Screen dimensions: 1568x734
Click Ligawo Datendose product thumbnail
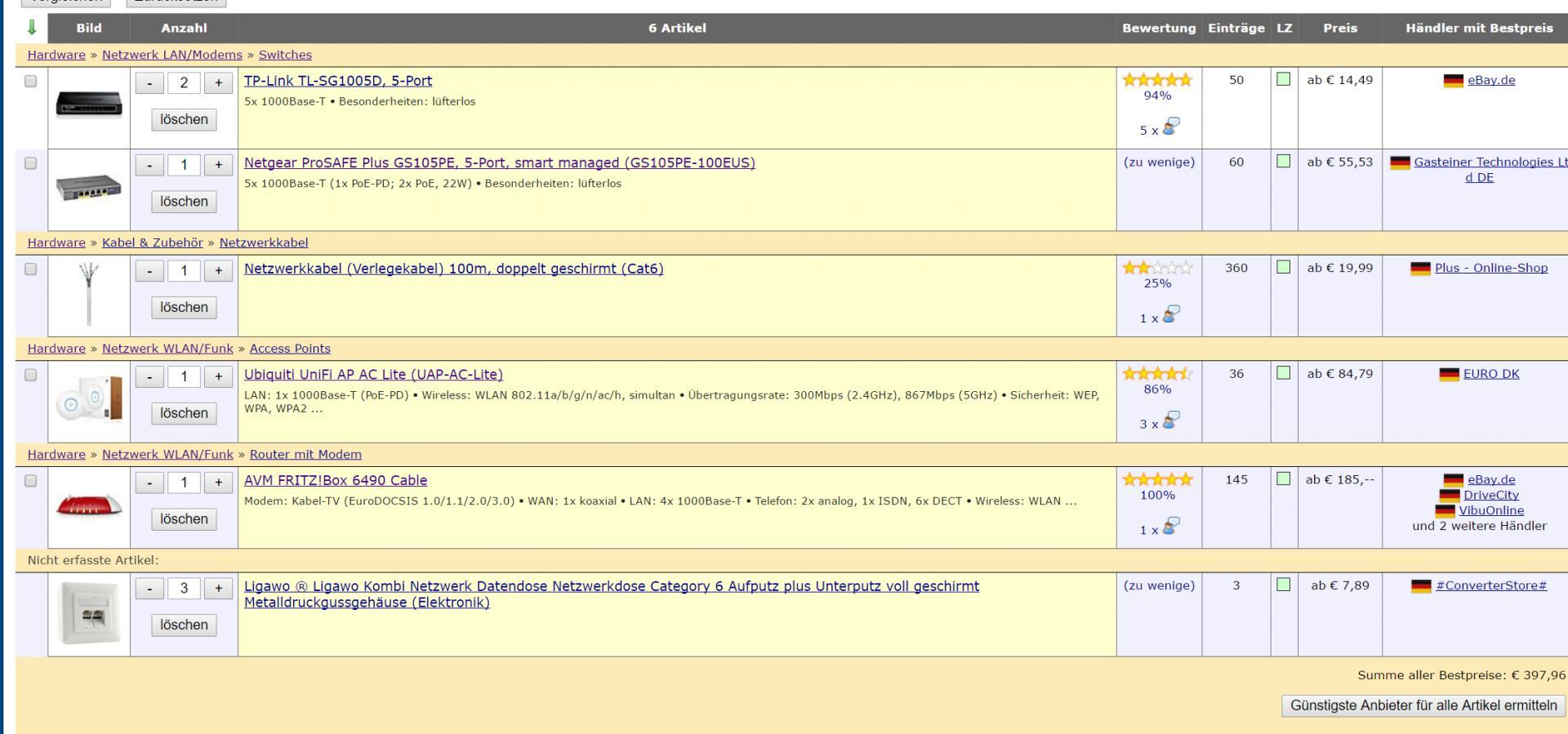point(89,614)
